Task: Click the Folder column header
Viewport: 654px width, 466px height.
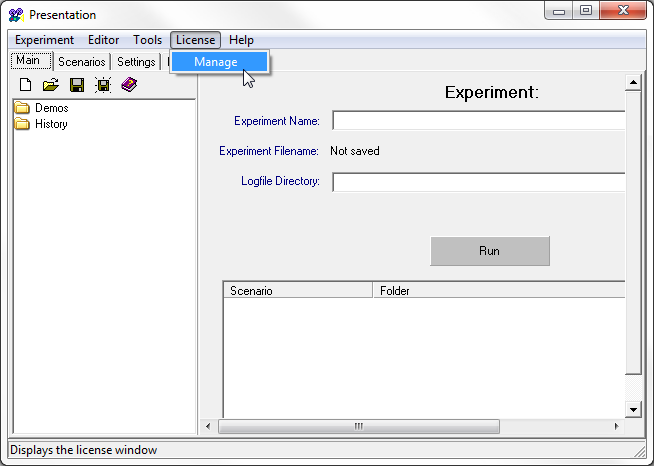Action: pyautogui.click(x=499, y=290)
